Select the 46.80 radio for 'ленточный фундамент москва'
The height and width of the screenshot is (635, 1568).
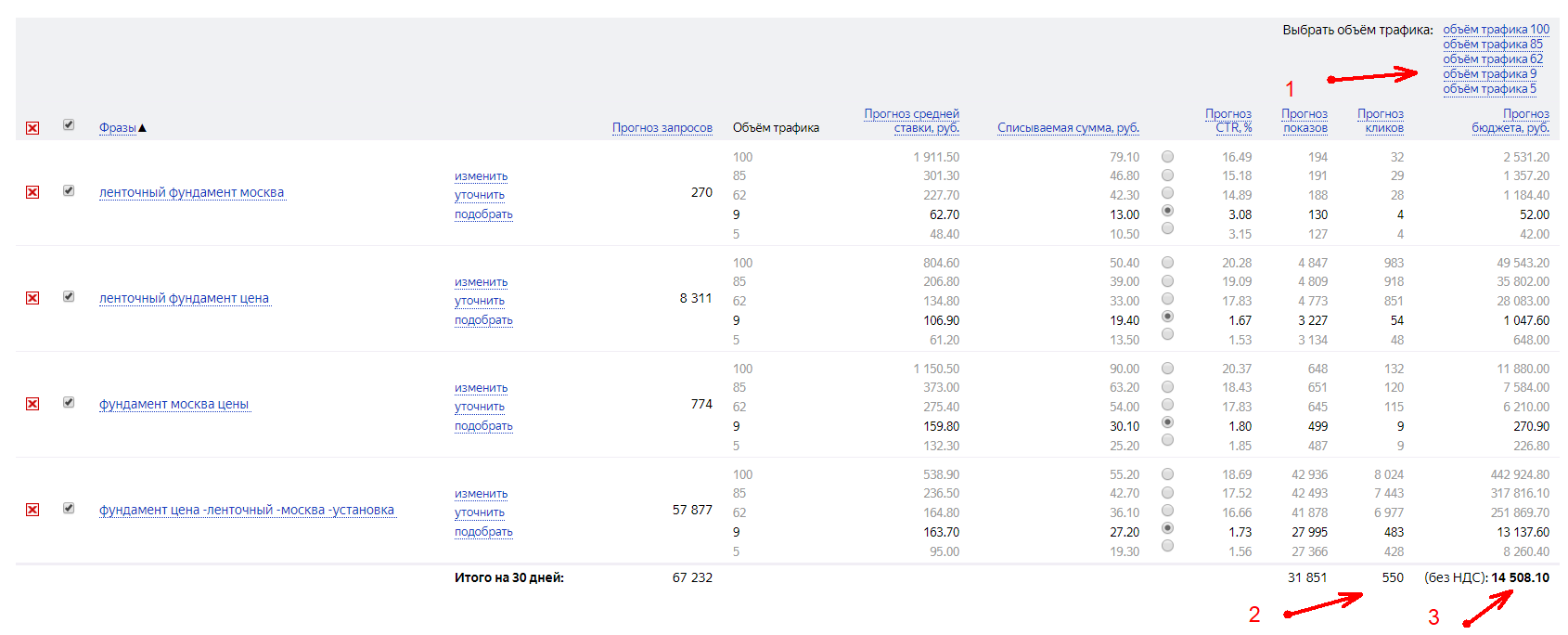(1167, 175)
